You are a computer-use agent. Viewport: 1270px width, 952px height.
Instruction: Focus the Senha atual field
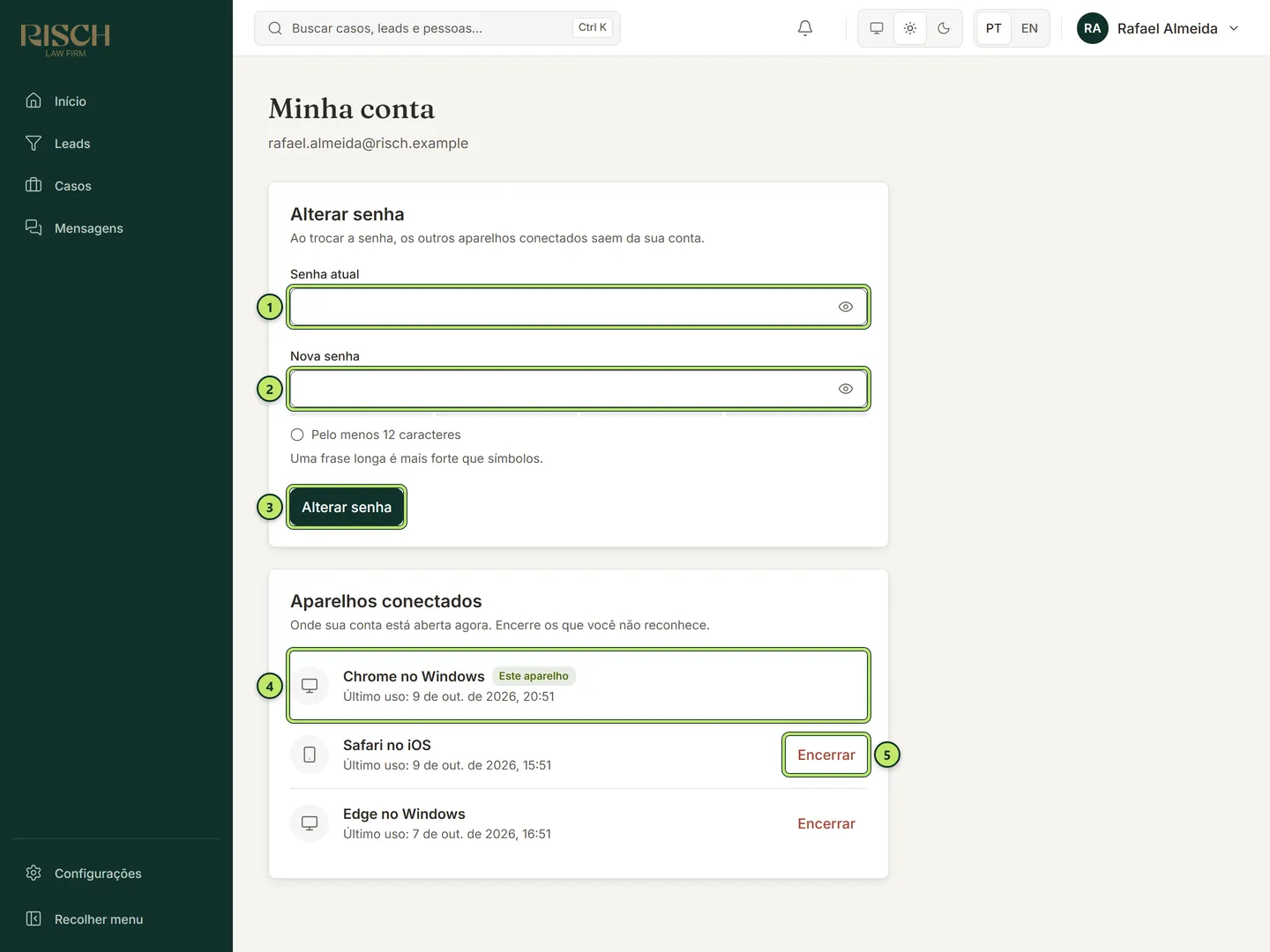click(579, 307)
